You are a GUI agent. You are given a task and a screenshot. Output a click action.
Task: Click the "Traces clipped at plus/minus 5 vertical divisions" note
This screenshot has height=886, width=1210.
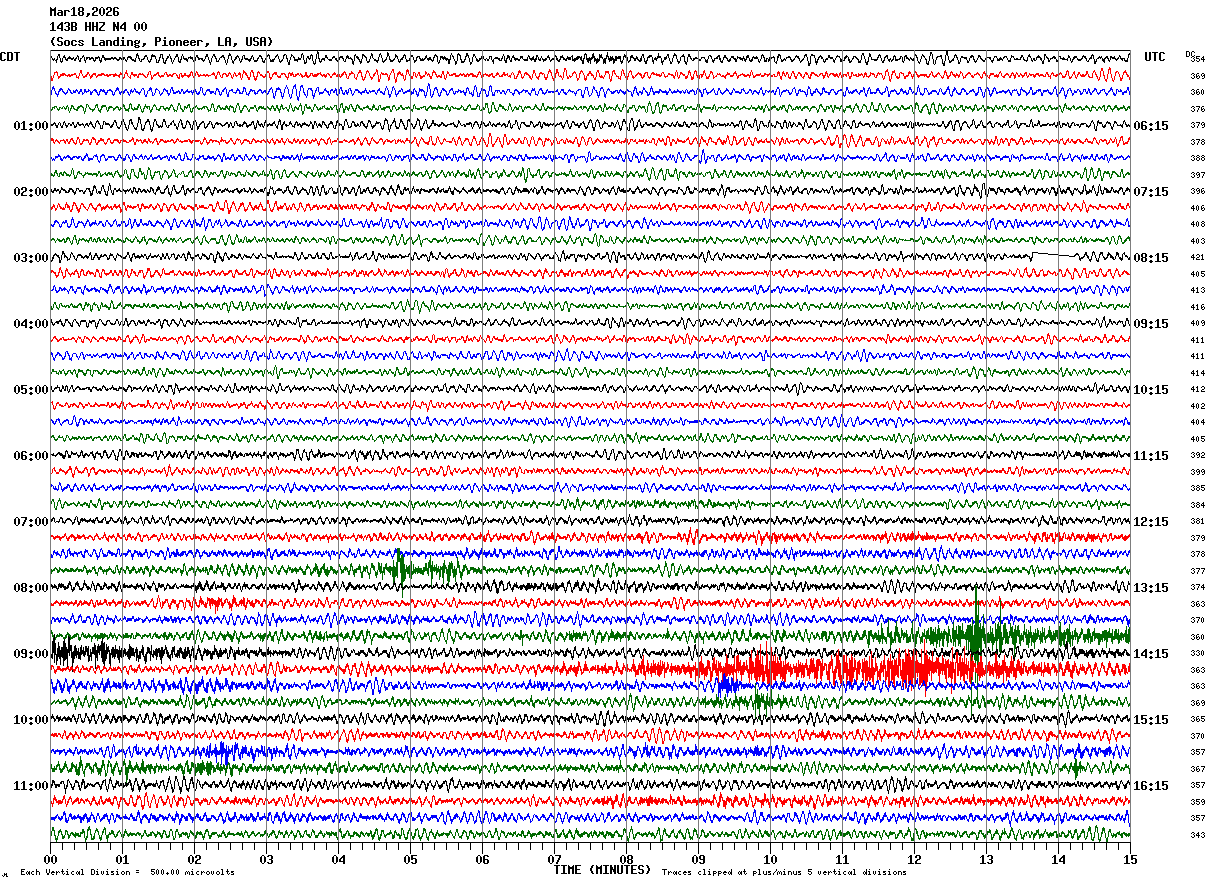coord(784,873)
